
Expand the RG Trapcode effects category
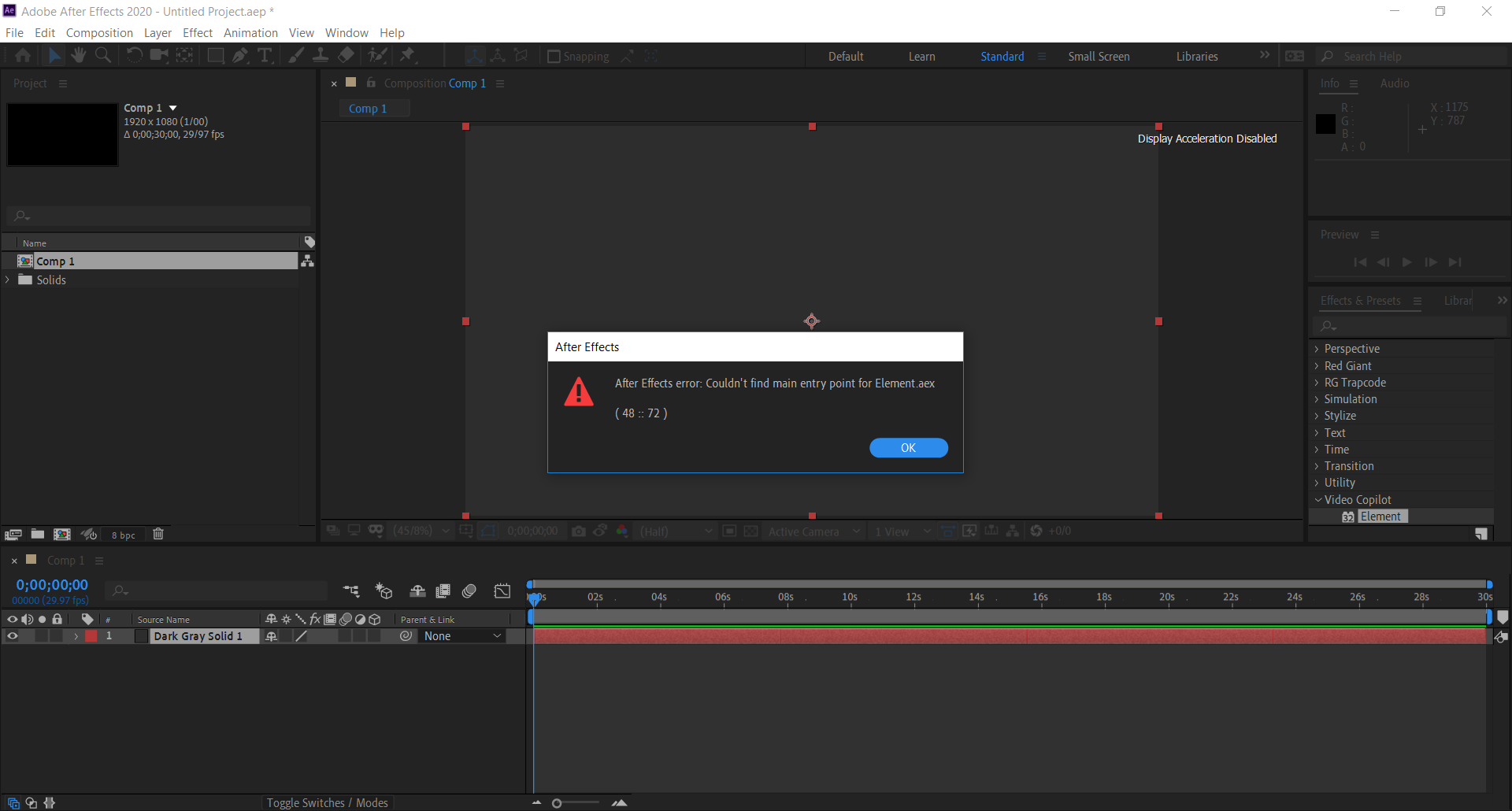pos(1316,383)
